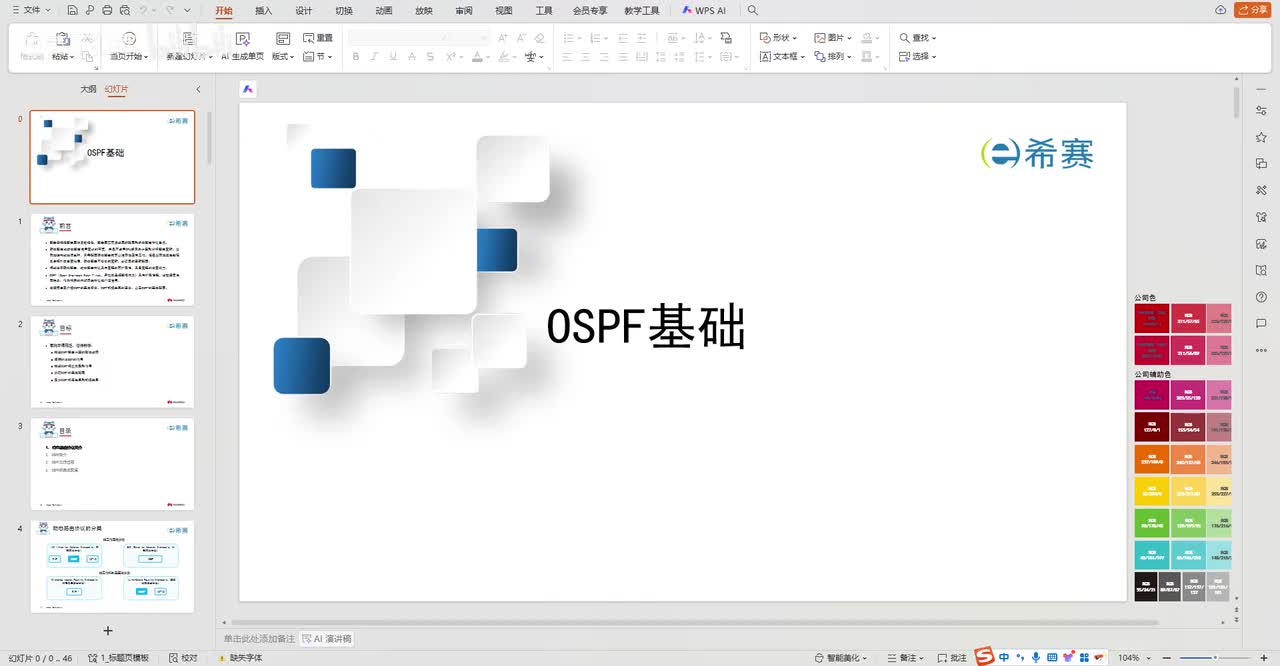This screenshot has width=1280, height=666.
Task: Open the 选择 select menu
Action: 917,57
